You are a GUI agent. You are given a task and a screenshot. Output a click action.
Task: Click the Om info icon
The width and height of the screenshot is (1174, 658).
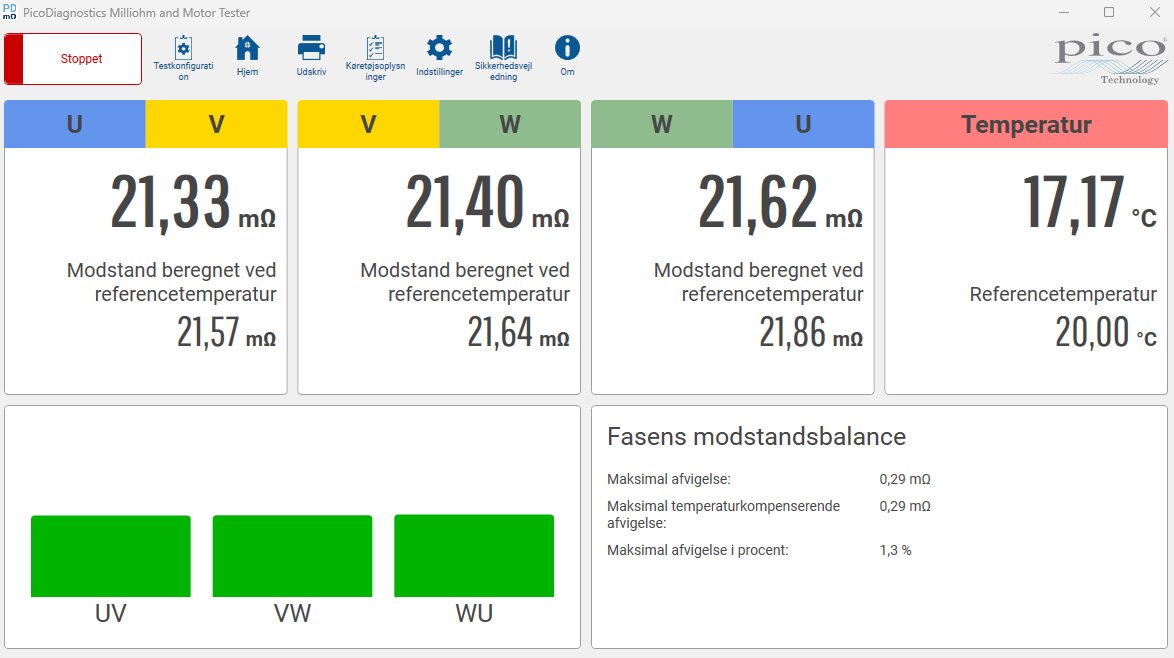point(567,48)
